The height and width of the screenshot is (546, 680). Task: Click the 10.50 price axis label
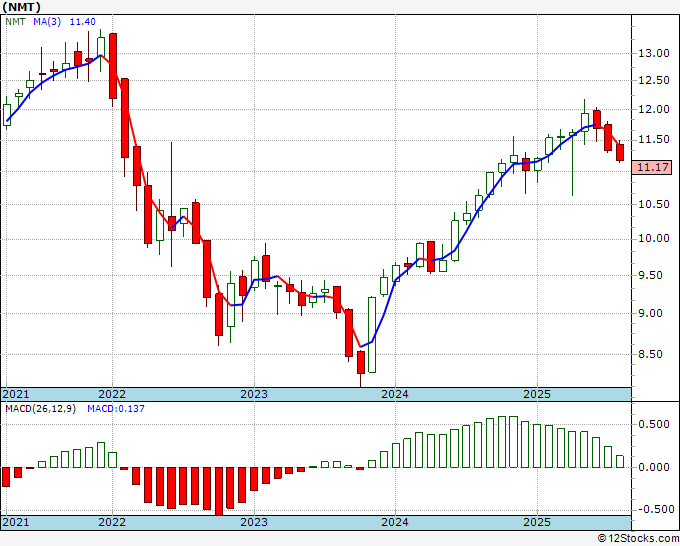654,204
